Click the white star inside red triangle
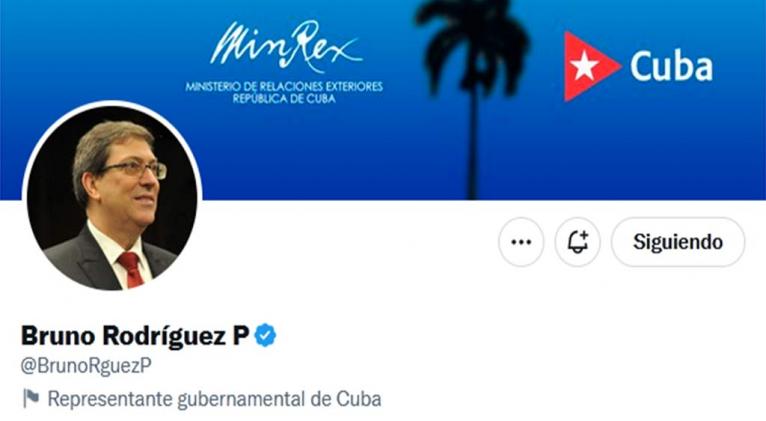The width and height of the screenshot is (766, 421). (x=584, y=66)
